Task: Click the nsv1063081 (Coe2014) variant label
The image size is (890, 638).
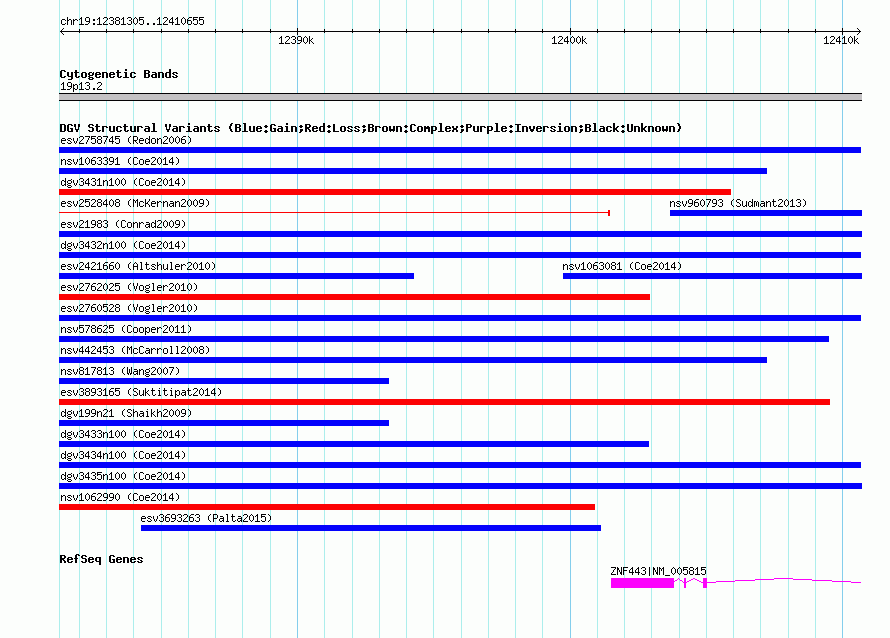Action: [x=622, y=266]
